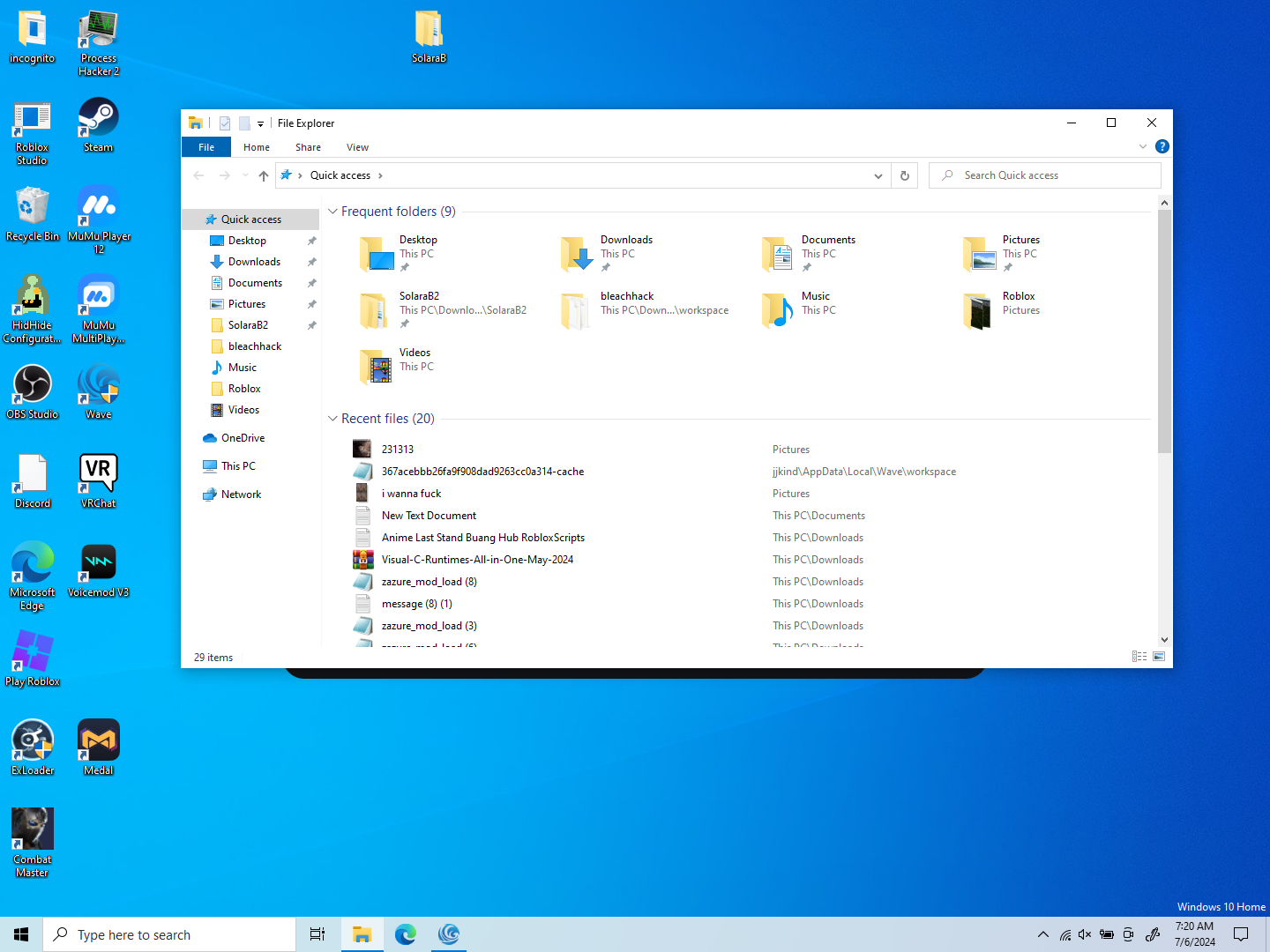Open the ExLoader desktop shortcut

point(33,748)
